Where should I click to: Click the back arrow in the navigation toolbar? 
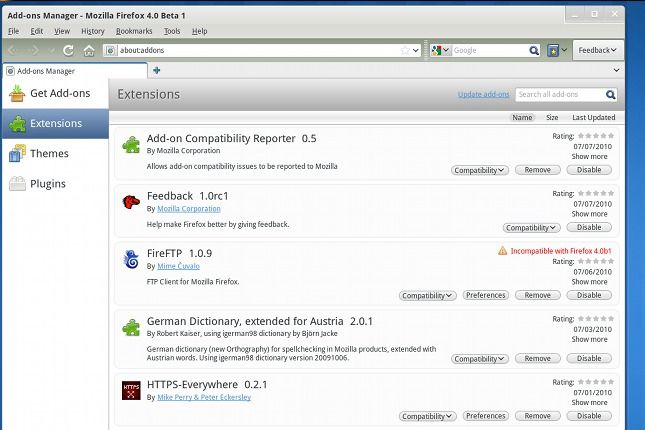point(13,50)
